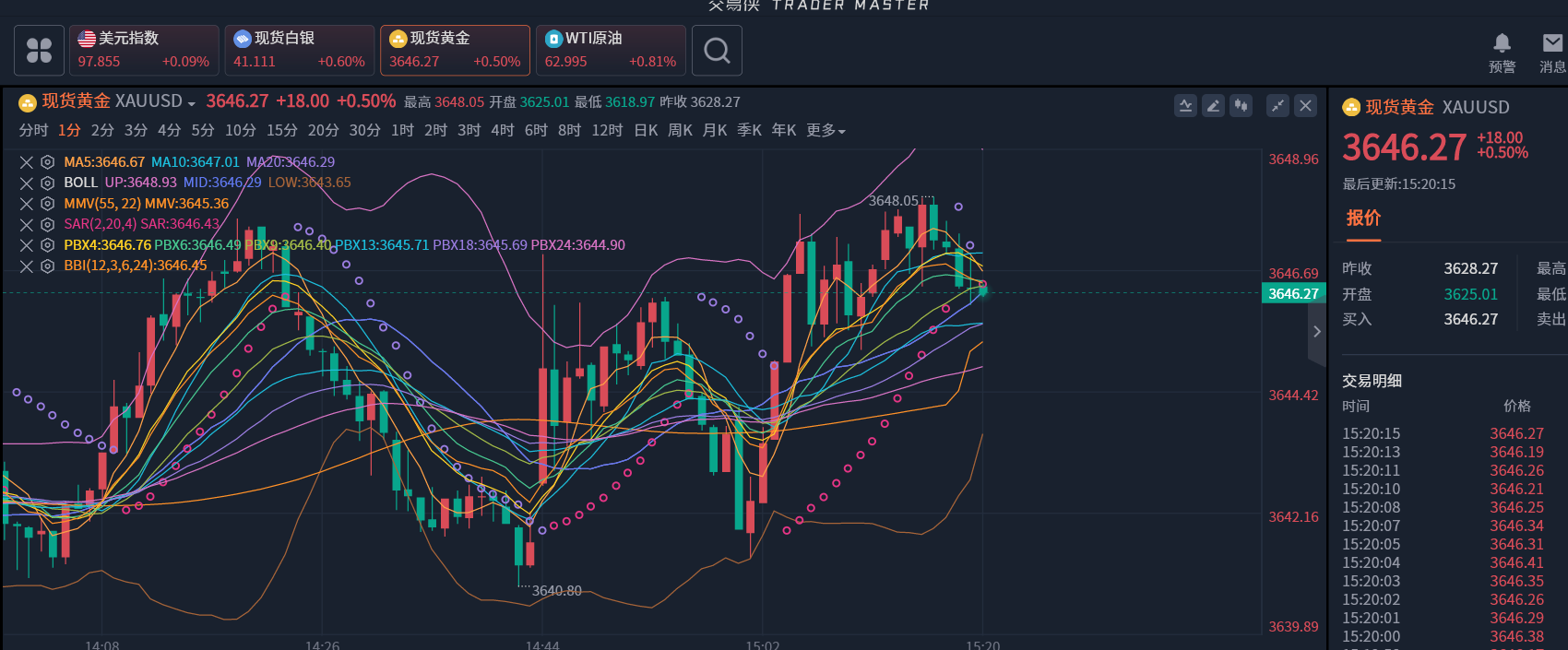Image resolution: width=1568 pixels, height=650 pixels.
Task: Select the 现货黄金 ticker card
Action: (456, 50)
